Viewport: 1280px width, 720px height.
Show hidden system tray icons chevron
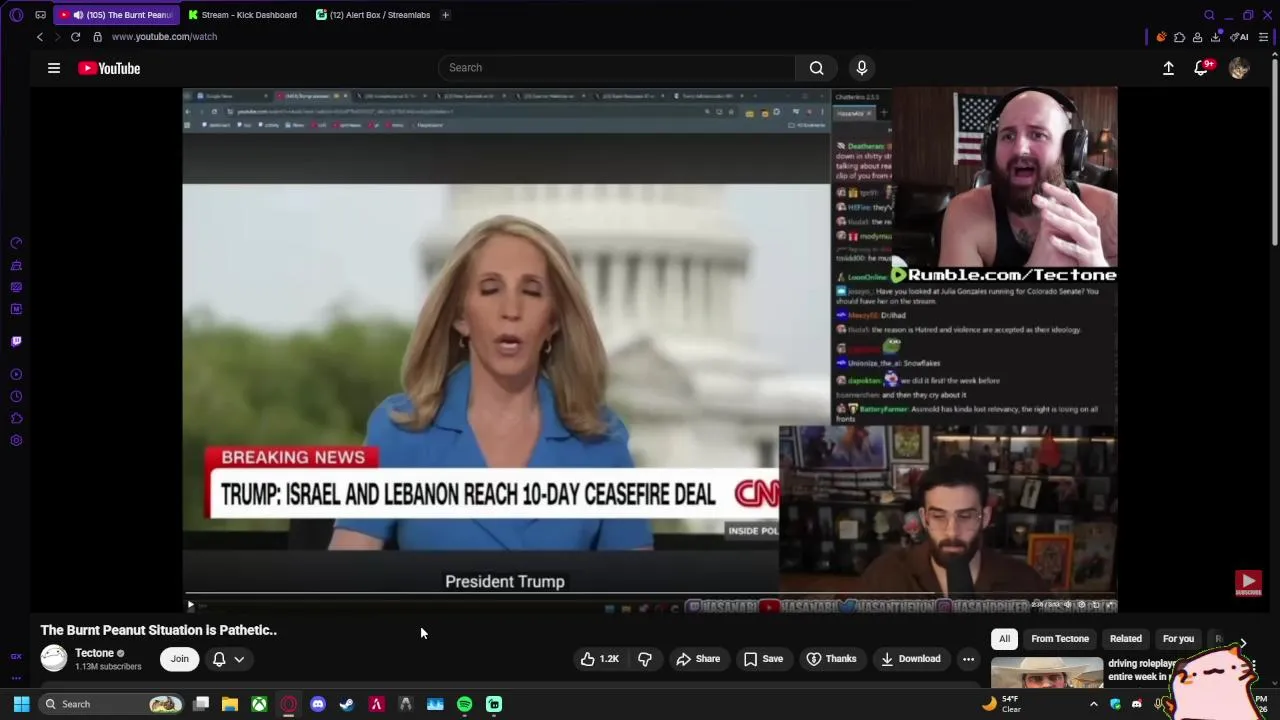(x=1093, y=704)
